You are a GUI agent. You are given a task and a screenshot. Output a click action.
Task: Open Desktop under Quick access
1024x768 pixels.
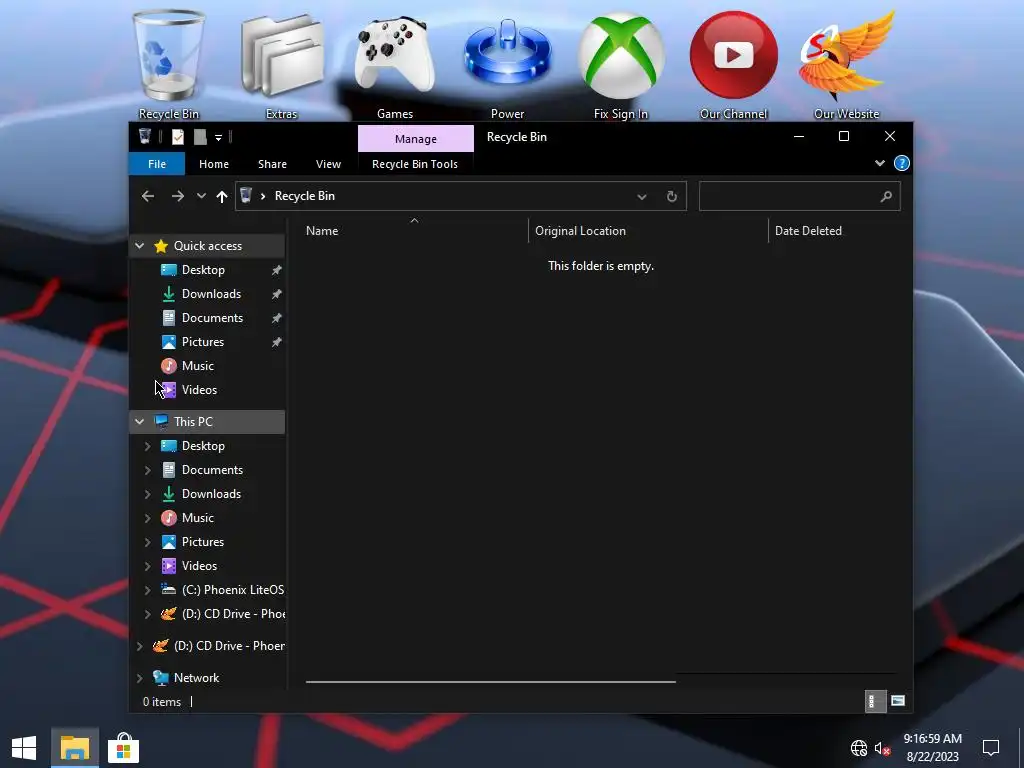tap(203, 270)
